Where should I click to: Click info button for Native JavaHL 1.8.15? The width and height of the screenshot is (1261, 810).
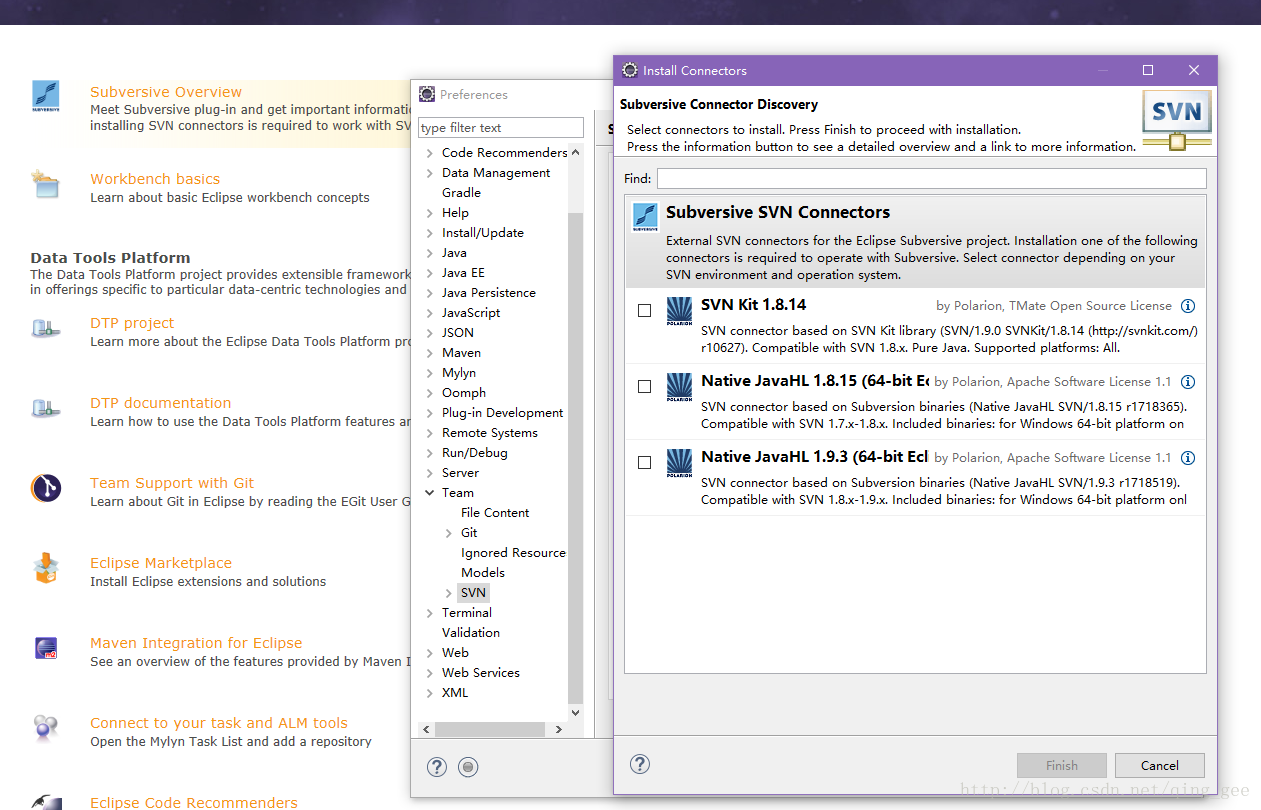(x=1188, y=382)
